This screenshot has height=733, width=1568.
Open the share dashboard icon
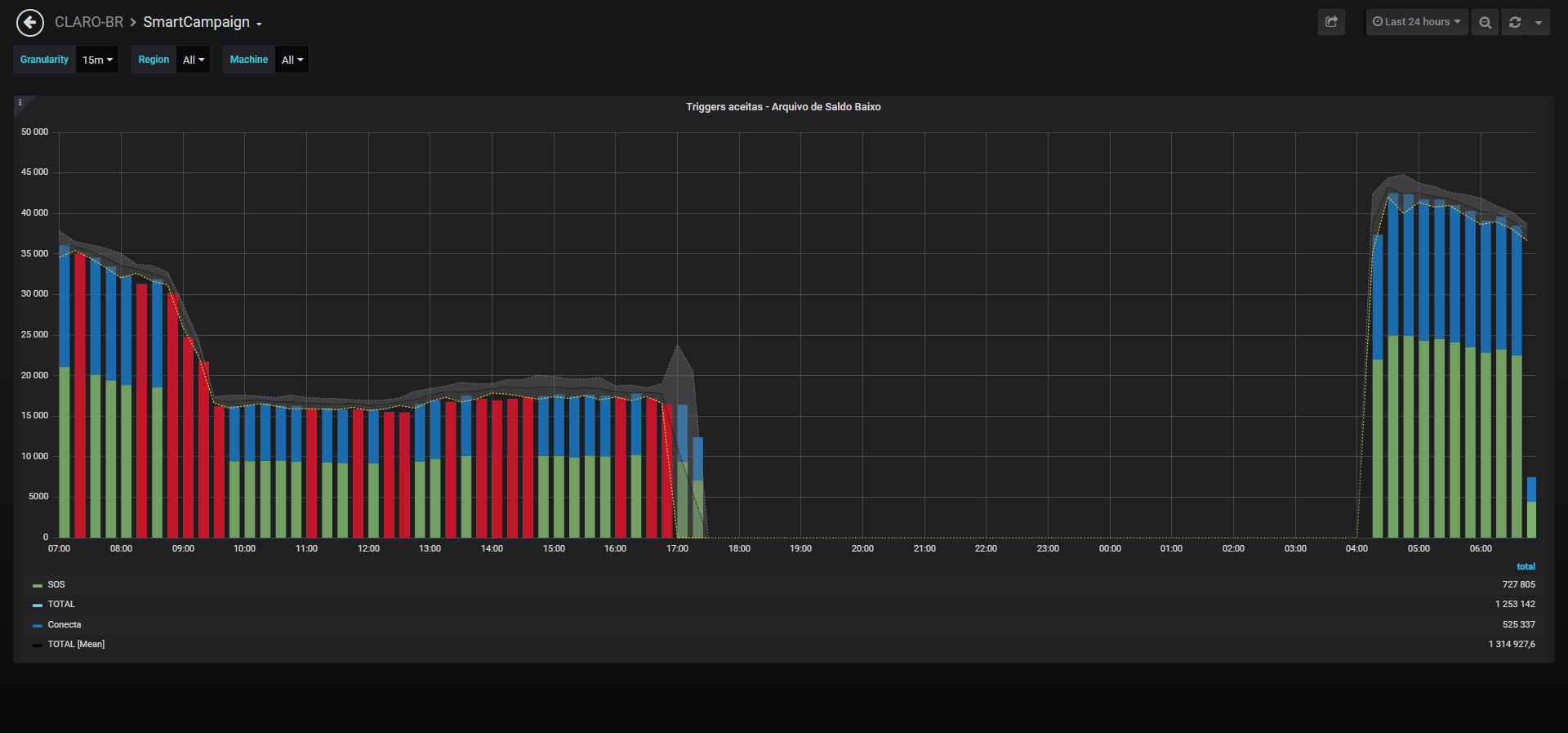[x=1331, y=22]
